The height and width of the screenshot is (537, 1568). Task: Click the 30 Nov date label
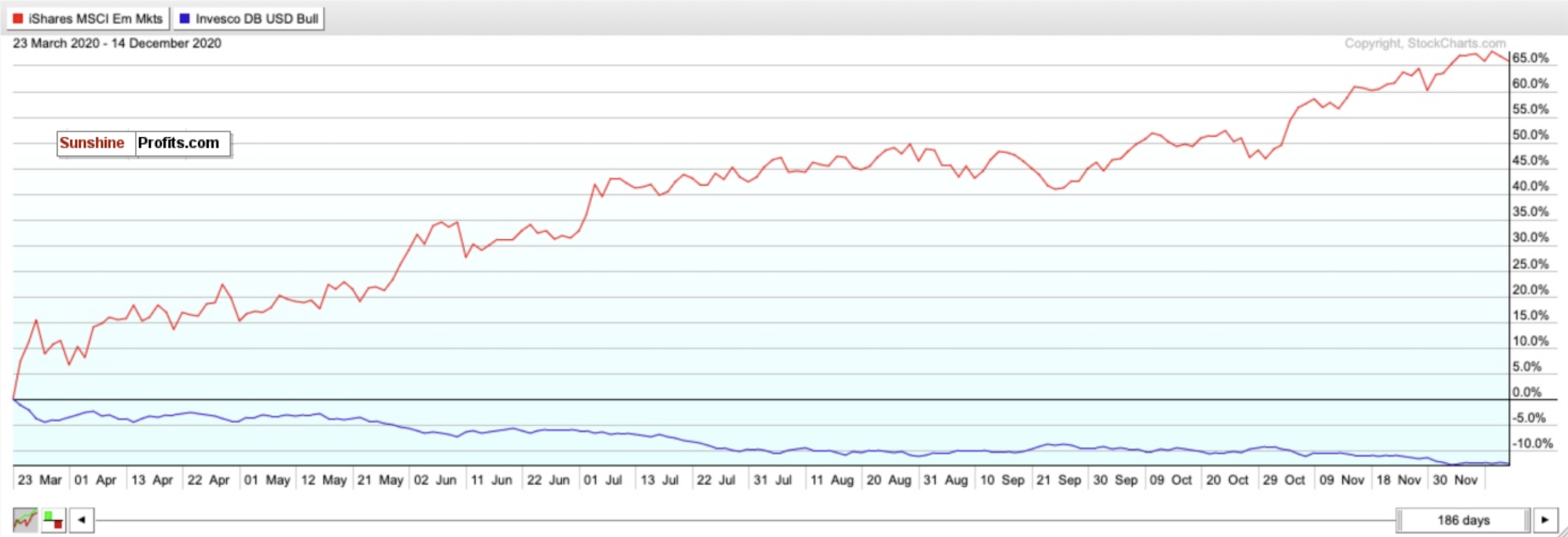click(1455, 480)
